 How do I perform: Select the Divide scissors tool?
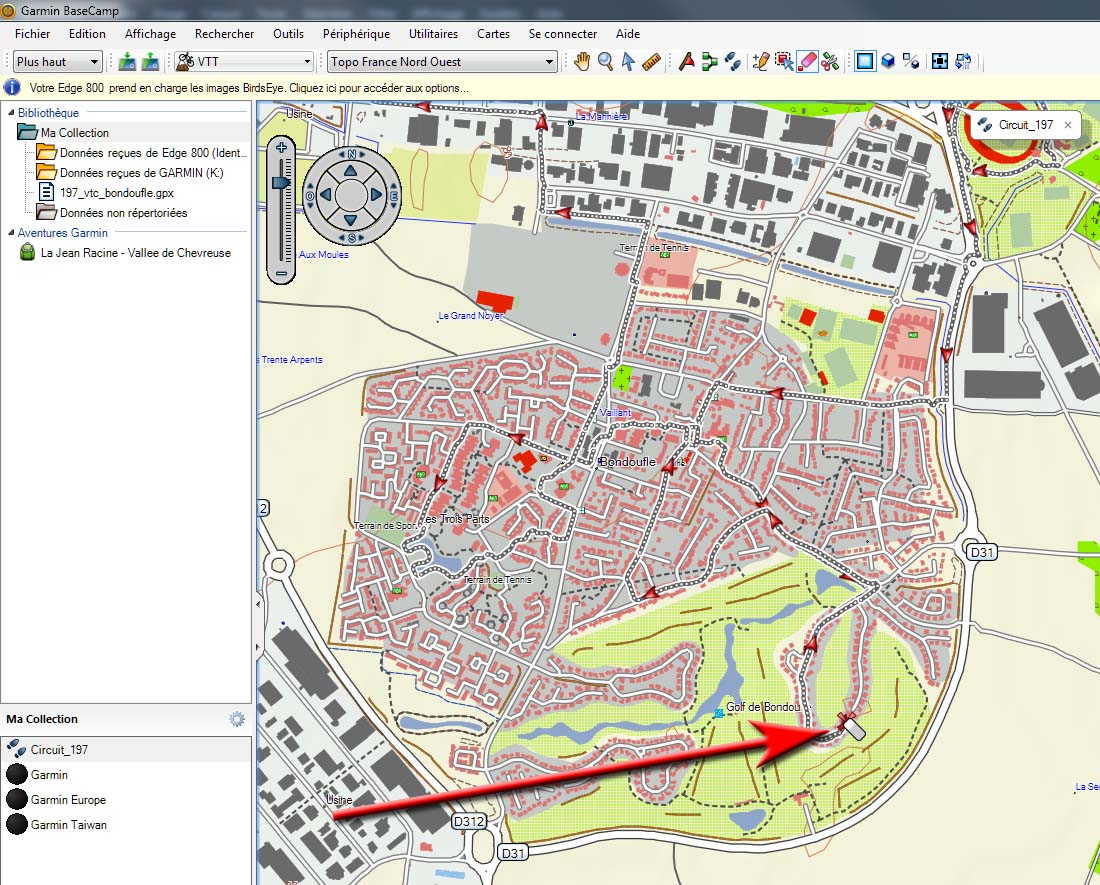[x=831, y=62]
